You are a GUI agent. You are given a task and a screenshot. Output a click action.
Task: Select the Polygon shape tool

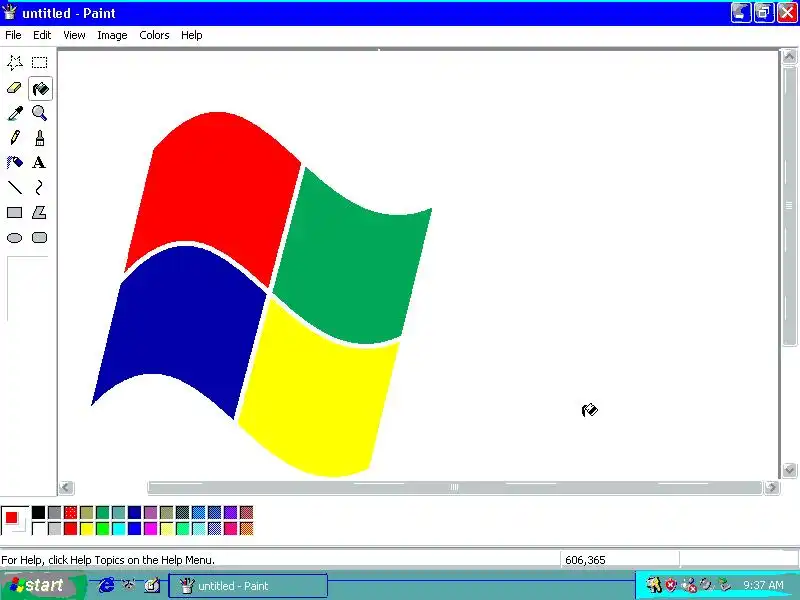tap(39, 213)
